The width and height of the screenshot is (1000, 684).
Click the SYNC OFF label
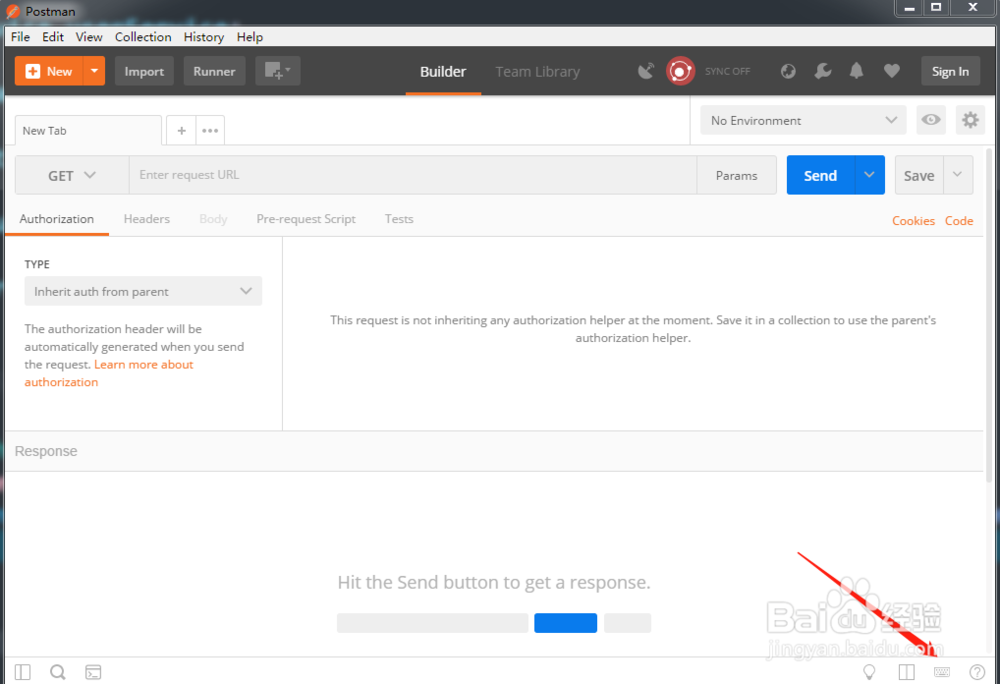728,71
